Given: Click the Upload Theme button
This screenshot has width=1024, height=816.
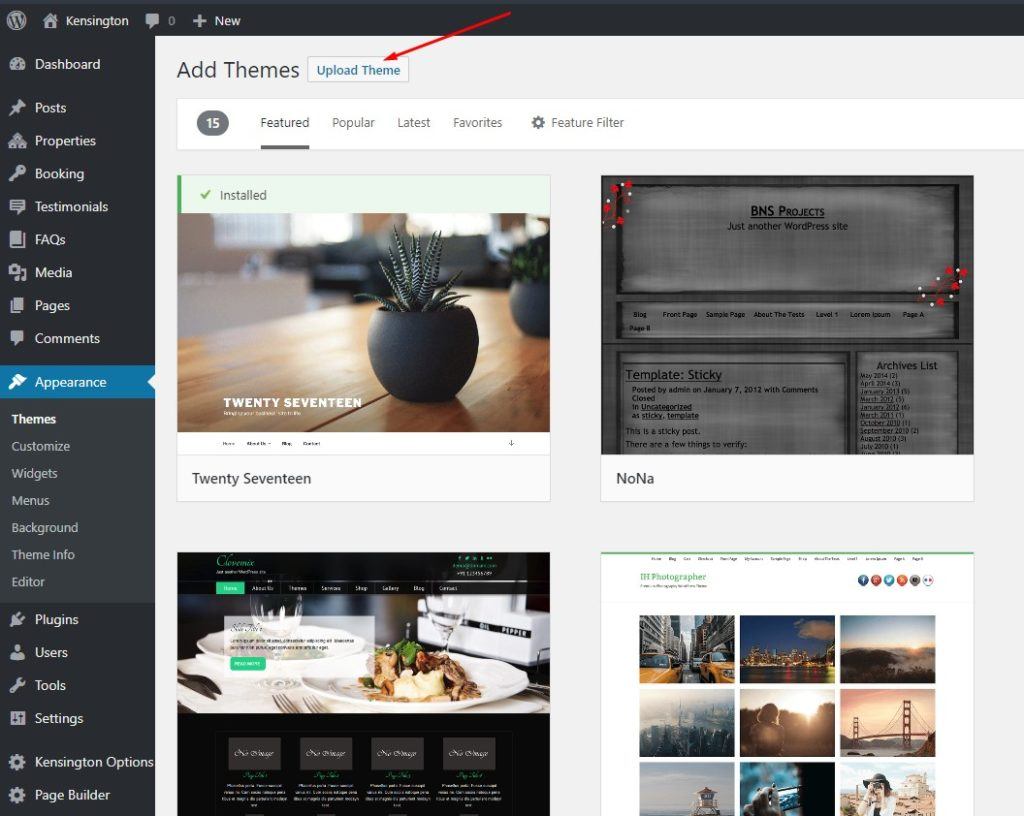Looking at the screenshot, I should pyautogui.click(x=358, y=70).
